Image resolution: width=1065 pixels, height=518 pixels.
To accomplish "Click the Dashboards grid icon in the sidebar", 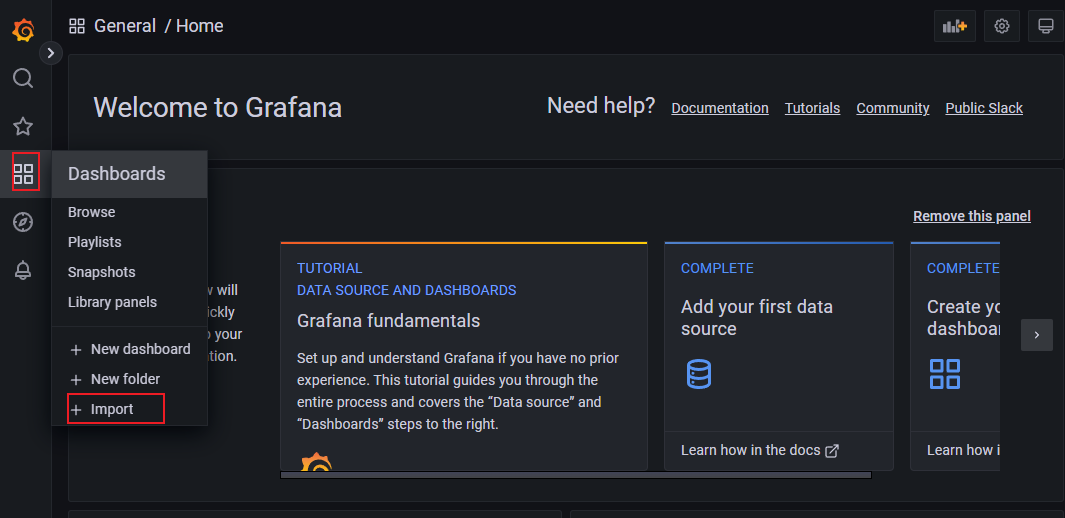I will click(x=24, y=174).
